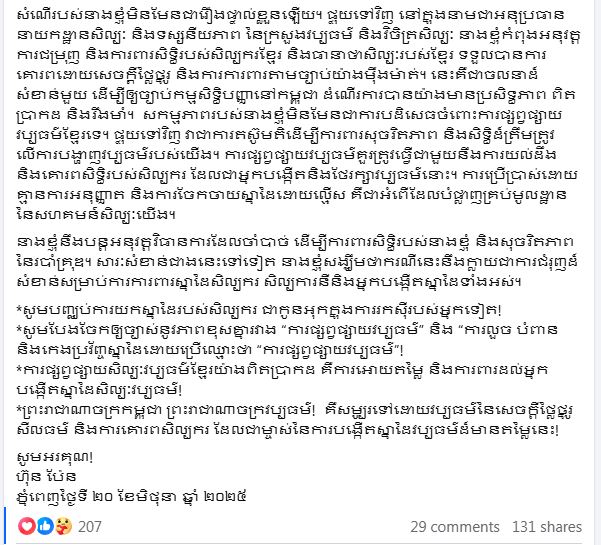Click the paragraph starting សំណើរបស់នាងខ្ញុំ
Viewport: 601px width, 545px height.
coord(299,115)
